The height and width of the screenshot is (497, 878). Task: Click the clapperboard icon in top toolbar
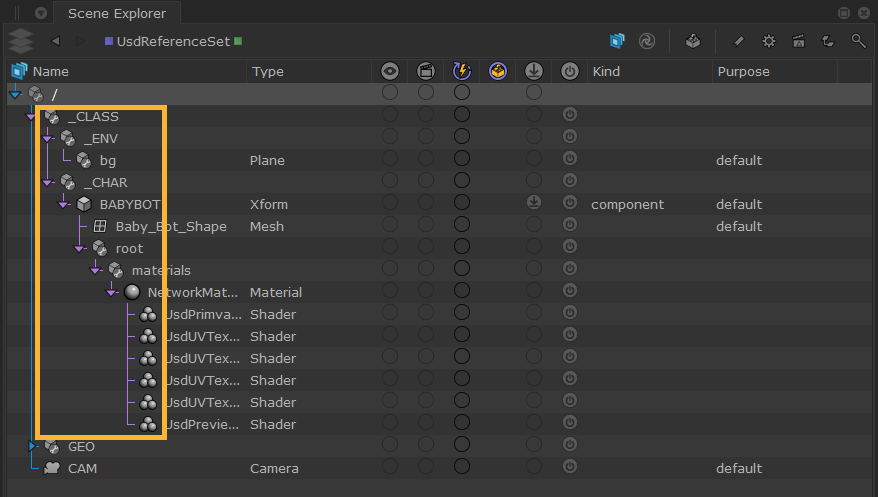coord(798,41)
